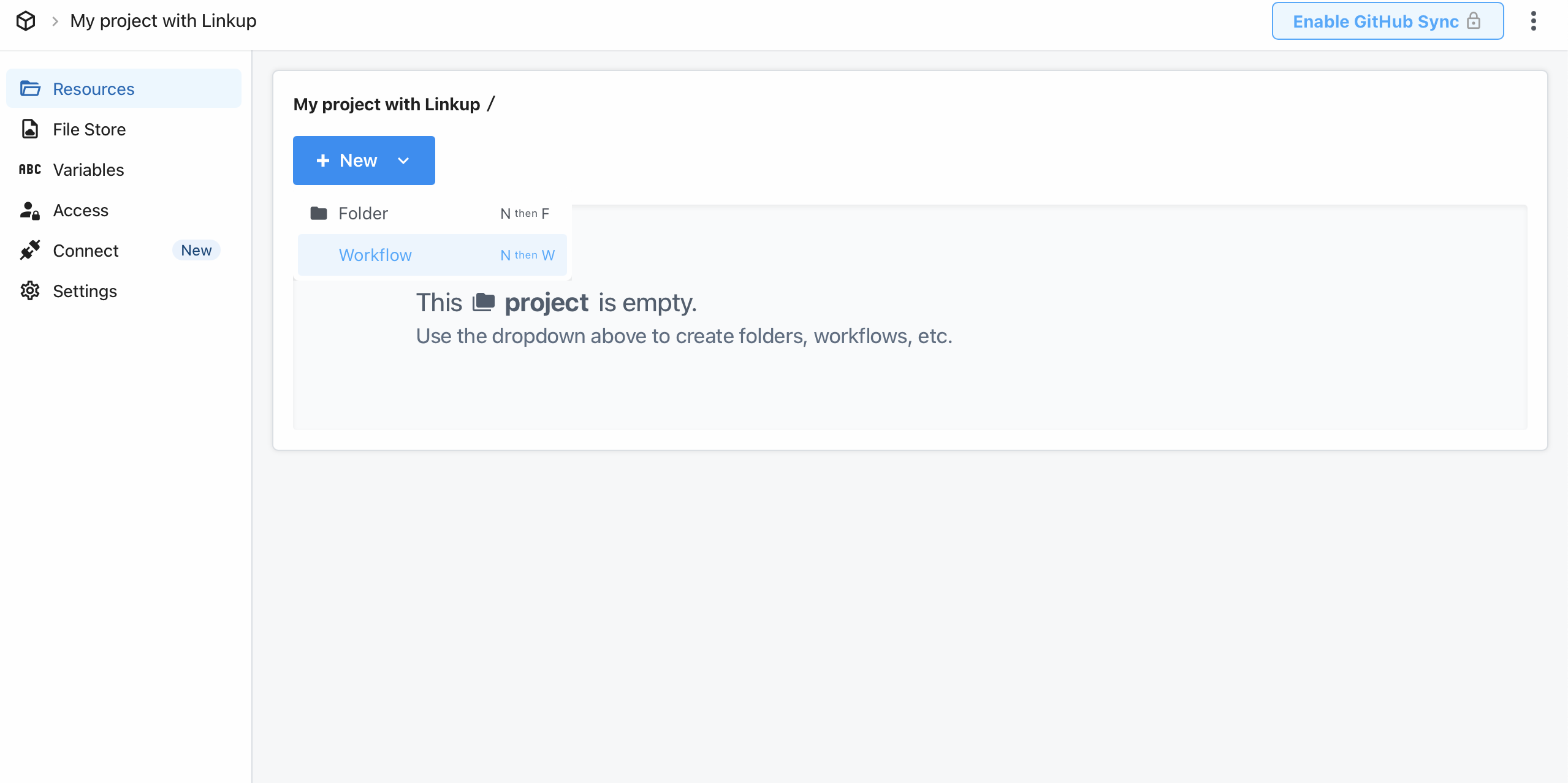
Task: Open the three-dot options menu
Action: [x=1533, y=21]
